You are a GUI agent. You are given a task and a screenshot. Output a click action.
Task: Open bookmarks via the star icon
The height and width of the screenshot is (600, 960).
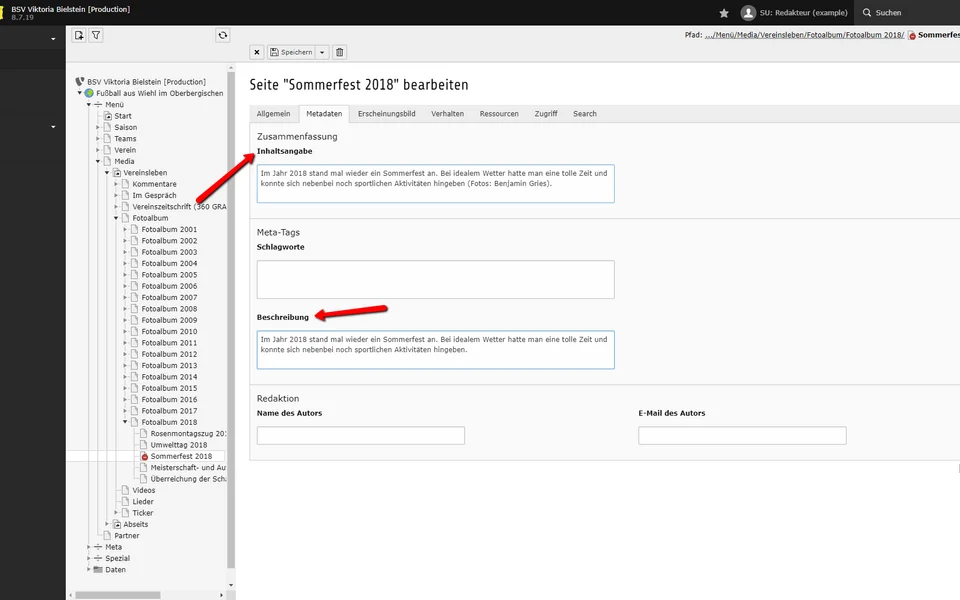(724, 13)
